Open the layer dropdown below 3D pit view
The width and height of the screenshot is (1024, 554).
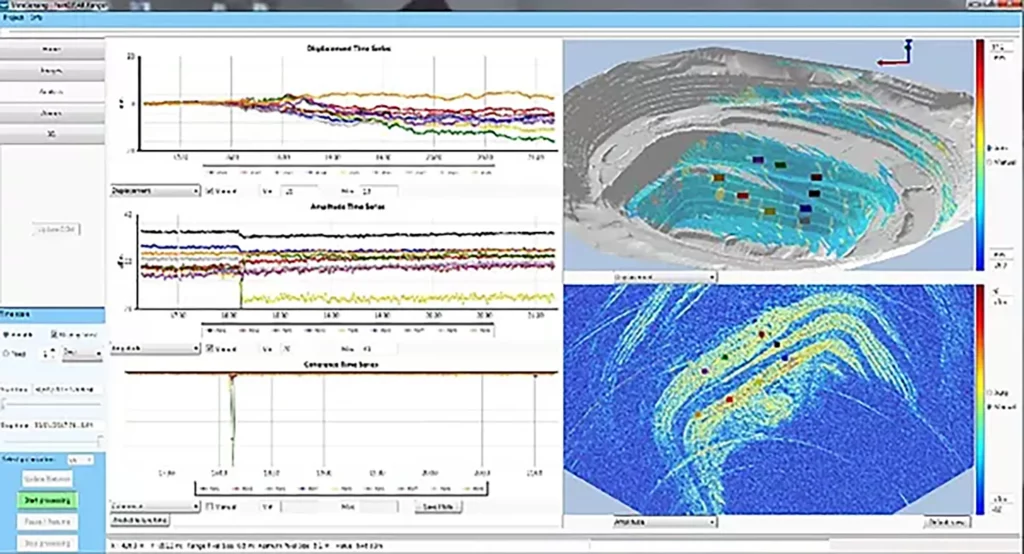pos(664,277)
